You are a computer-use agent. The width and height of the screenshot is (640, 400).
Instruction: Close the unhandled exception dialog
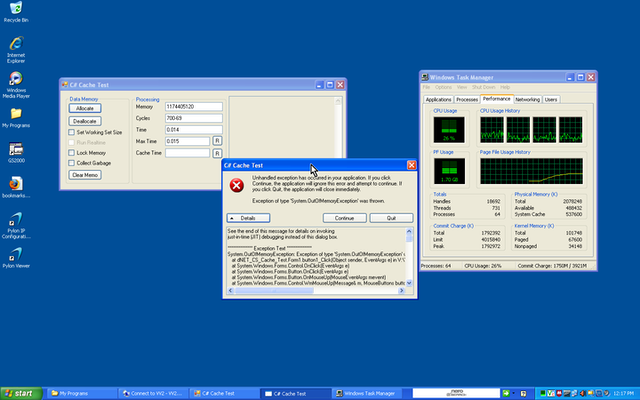(411, 165)
